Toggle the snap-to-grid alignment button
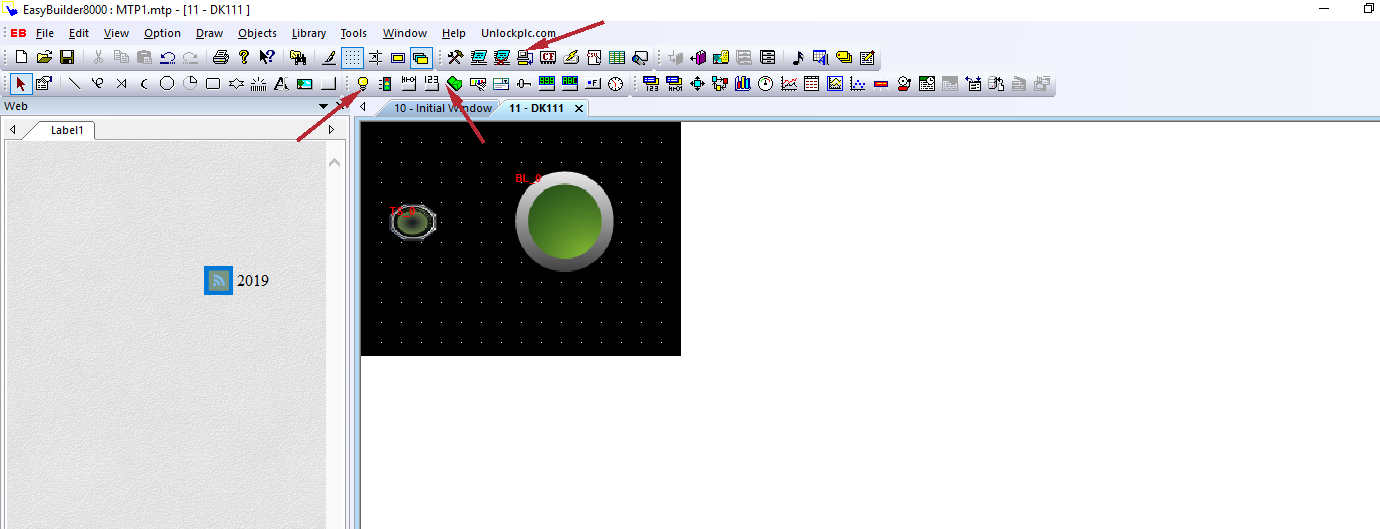Viewport: 1380px width, 529px height. tap(375, 57)
